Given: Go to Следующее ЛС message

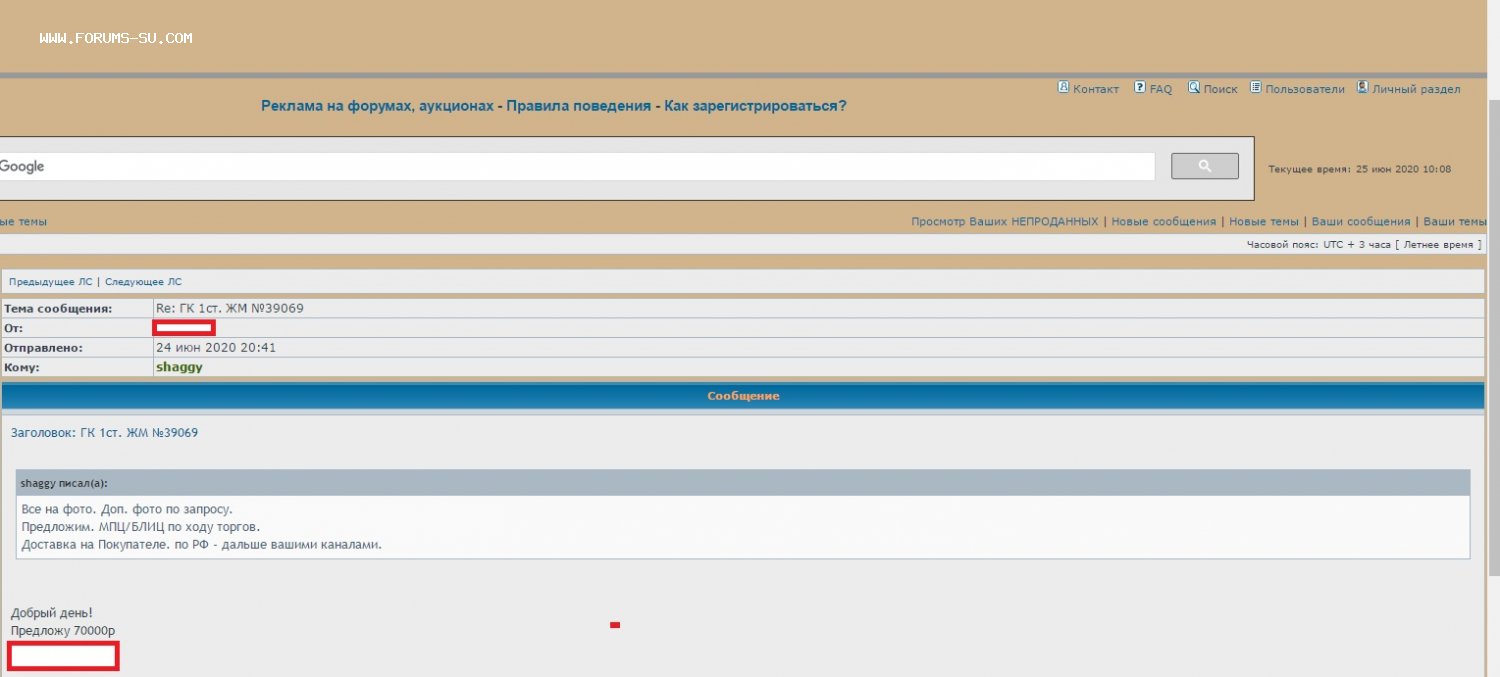Looking at the screenshot, I should point(143,282).
